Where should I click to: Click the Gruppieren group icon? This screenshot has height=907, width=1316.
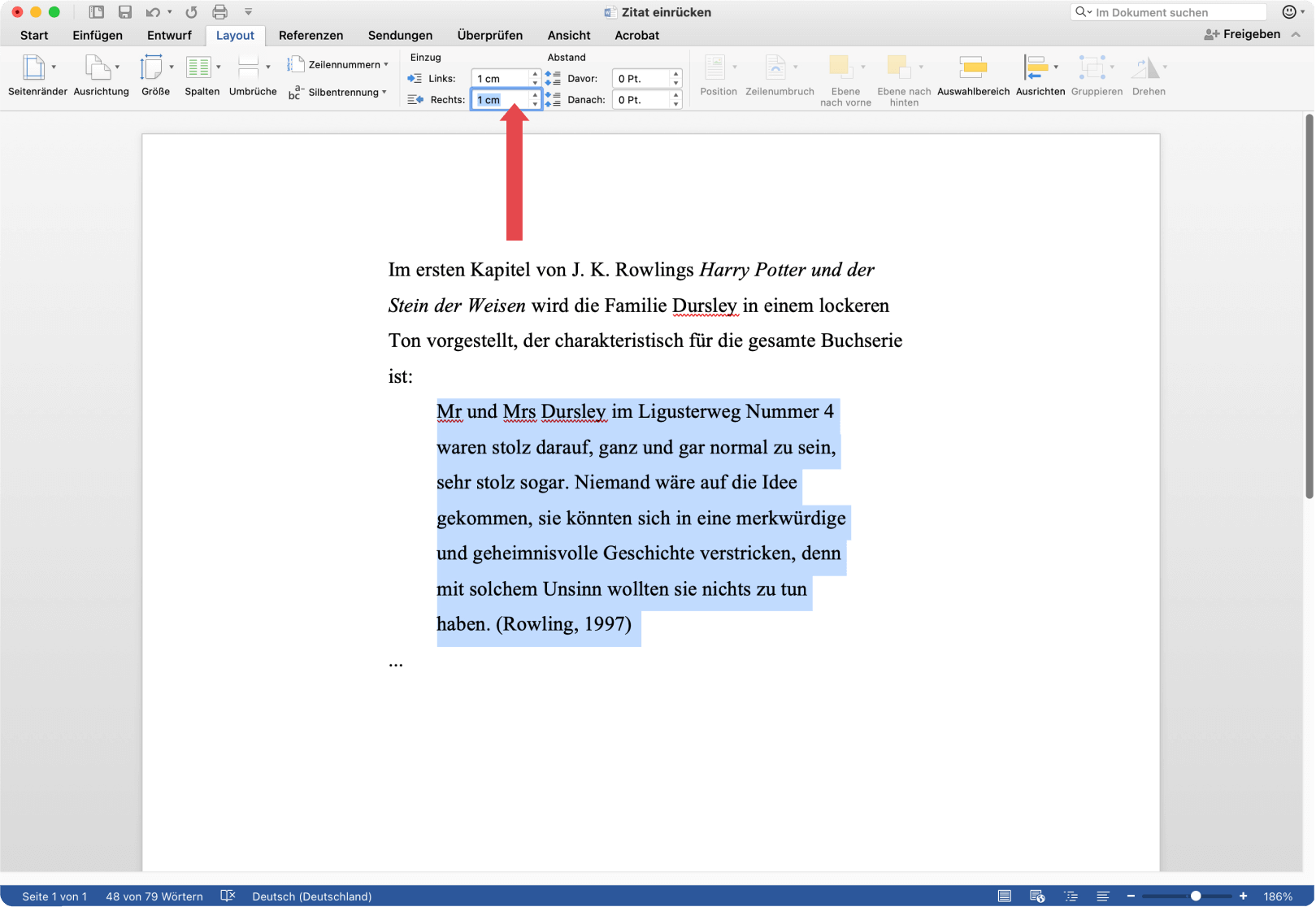tap(1092, 67)
